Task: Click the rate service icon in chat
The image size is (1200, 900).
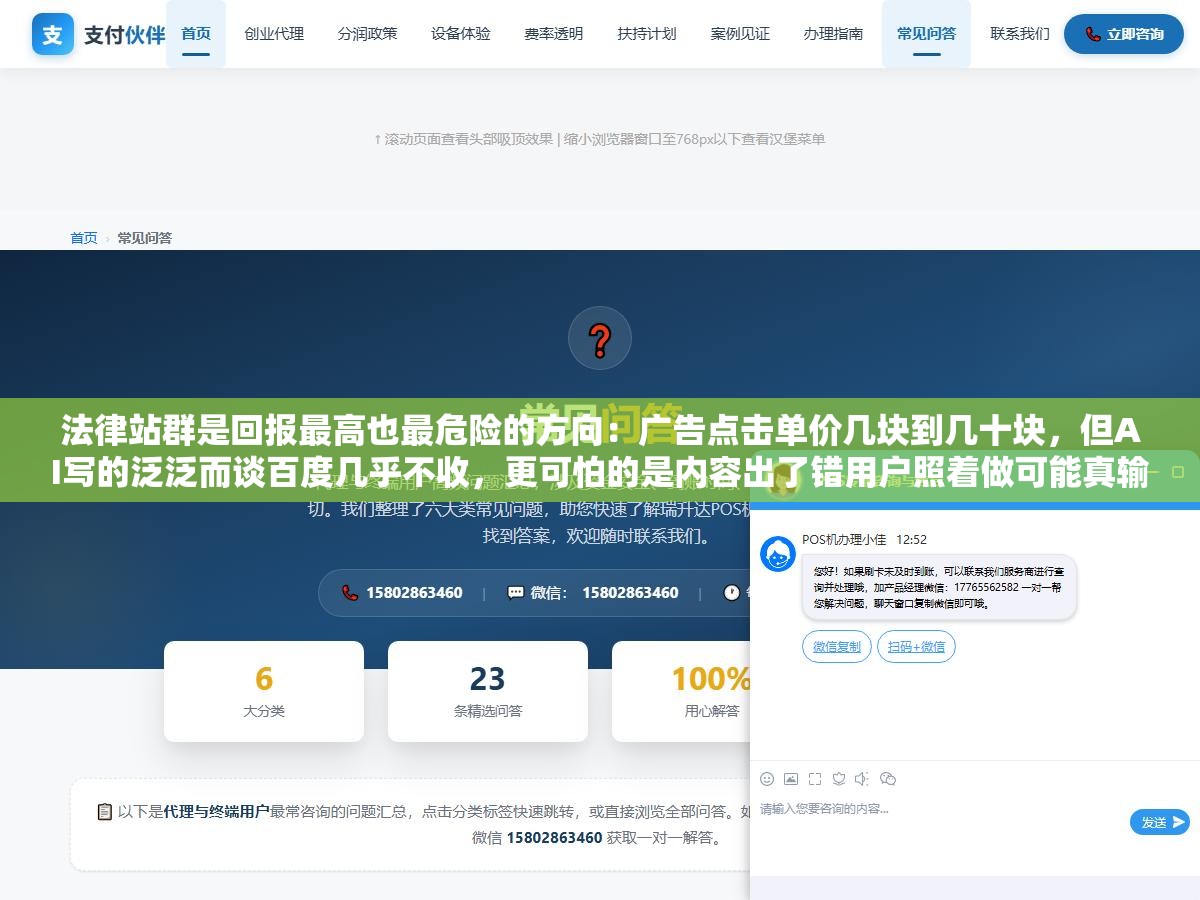Action: point(839,779)
